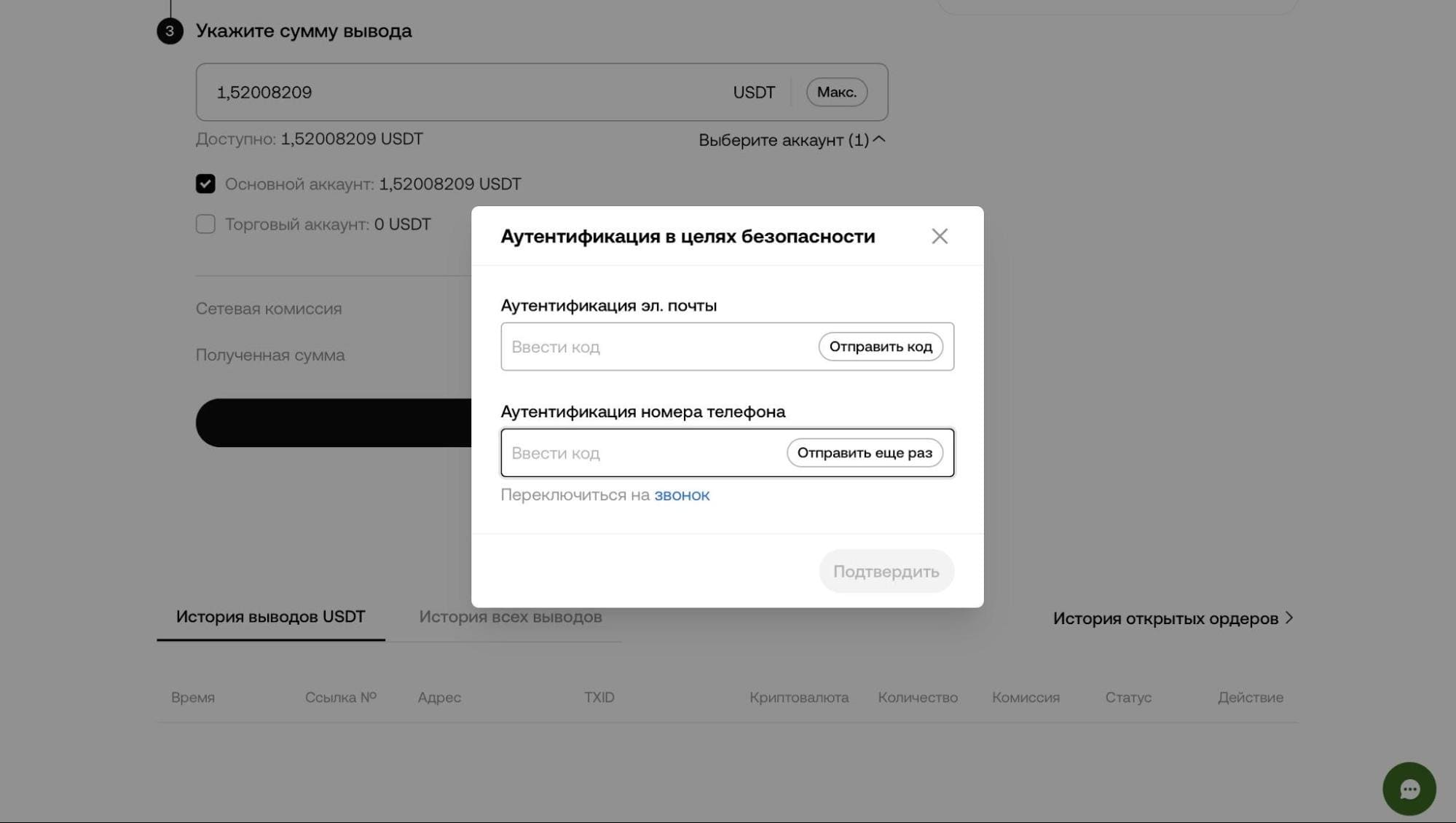Click the Действие column header
Screen dimensions: 1456x823
click(1251, 698)
